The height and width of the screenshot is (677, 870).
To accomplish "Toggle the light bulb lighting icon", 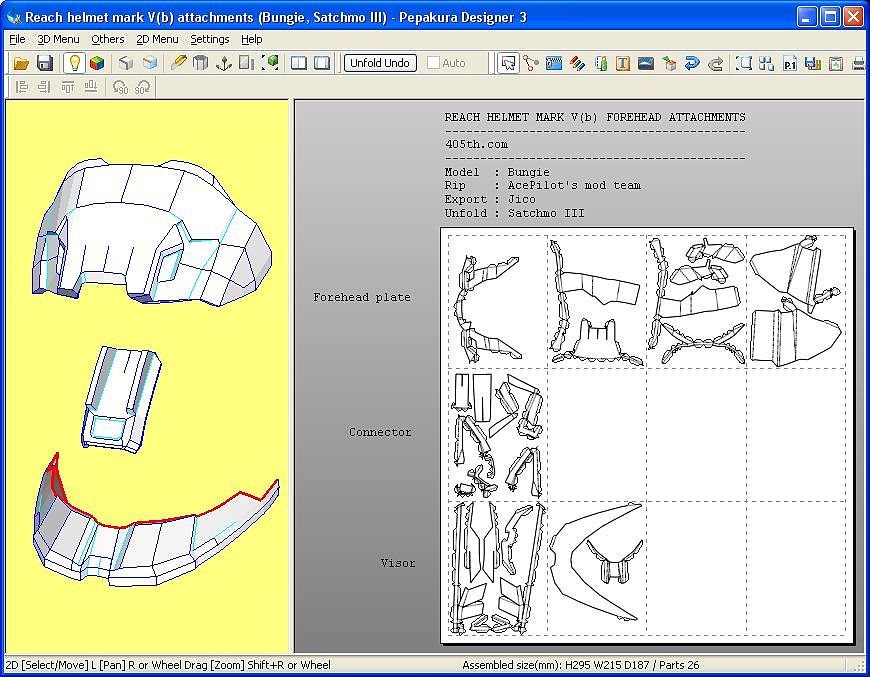I will 74,63.
